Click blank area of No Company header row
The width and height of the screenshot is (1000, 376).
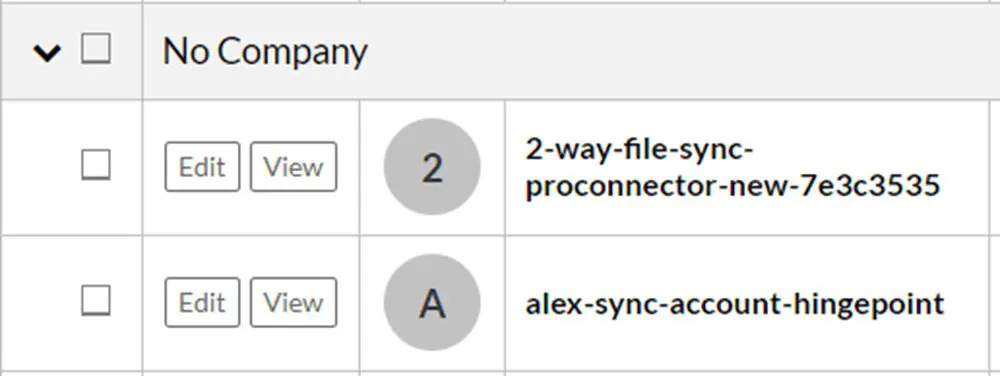pos(676,52)
